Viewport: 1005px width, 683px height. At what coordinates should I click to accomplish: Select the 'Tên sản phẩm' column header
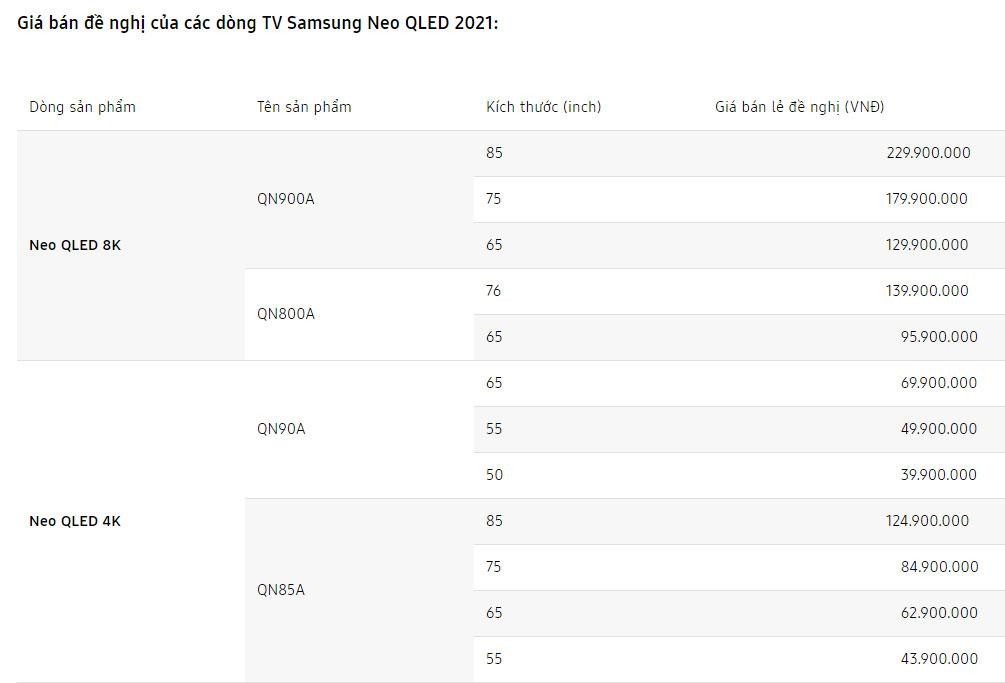304,107
